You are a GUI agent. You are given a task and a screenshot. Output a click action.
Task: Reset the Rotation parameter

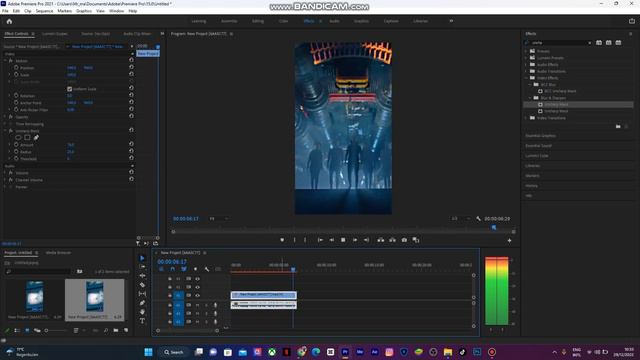coord(131,96)
